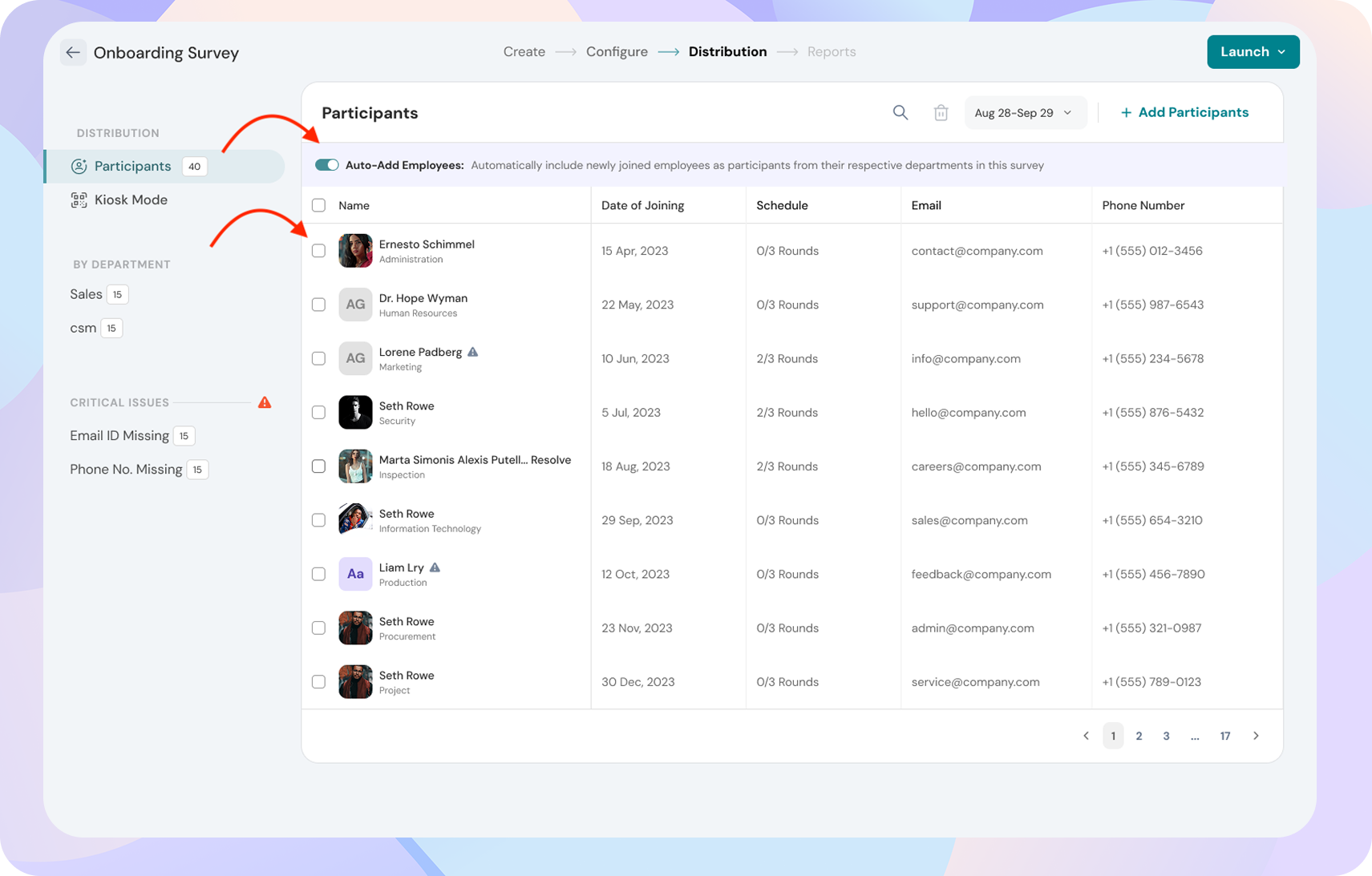1372x876 pixels.
Task: Click date 5 Jul, 2023
Action: (631, 412)
